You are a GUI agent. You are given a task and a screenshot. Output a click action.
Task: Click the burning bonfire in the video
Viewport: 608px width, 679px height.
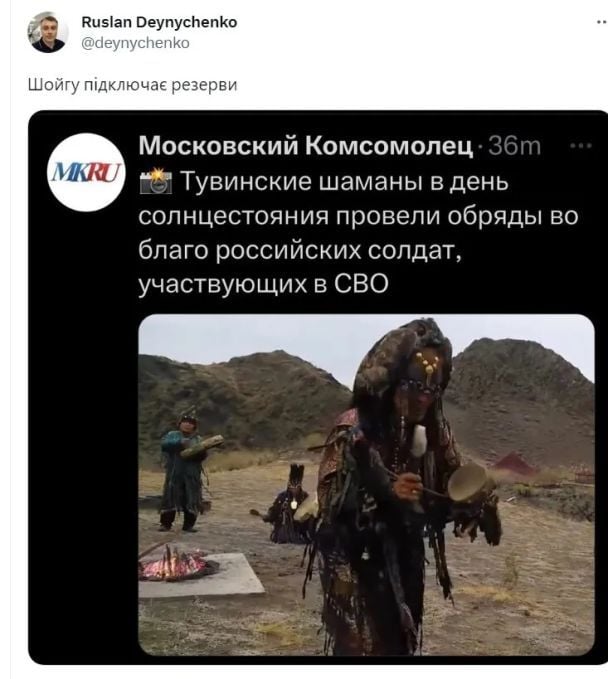175,564
